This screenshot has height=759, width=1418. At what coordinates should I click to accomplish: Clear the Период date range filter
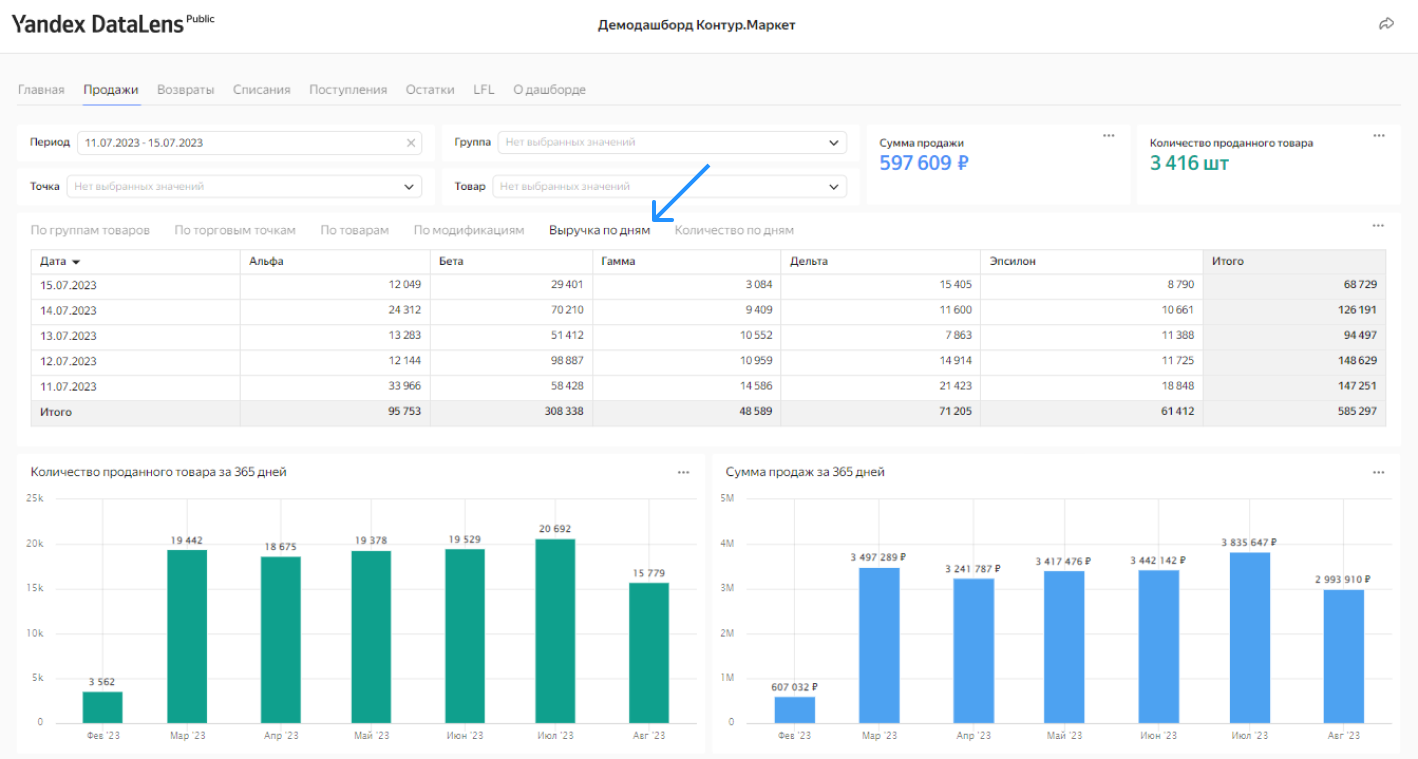coord(410,143)
